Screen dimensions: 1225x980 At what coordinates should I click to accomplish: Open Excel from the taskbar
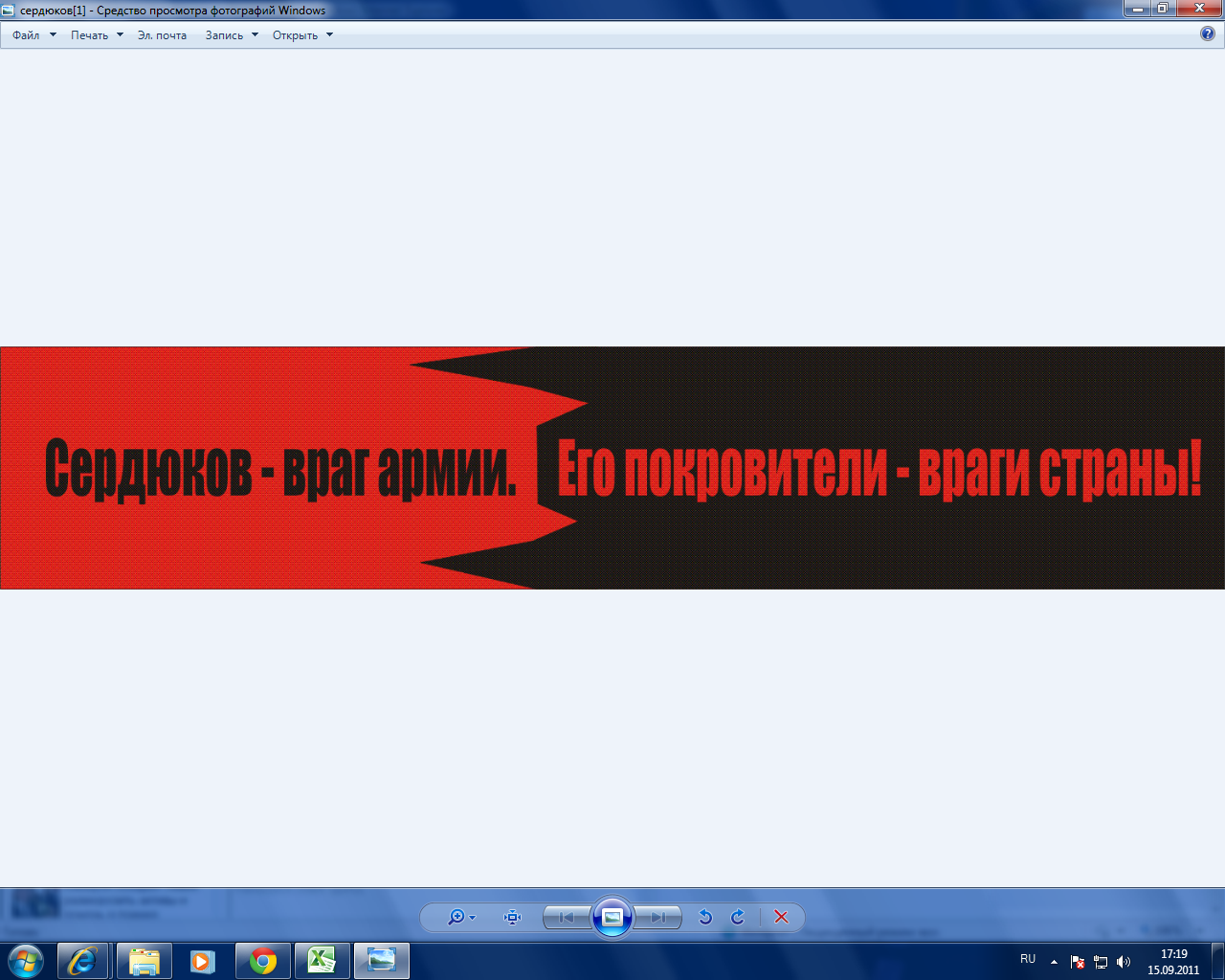(322, 961)
